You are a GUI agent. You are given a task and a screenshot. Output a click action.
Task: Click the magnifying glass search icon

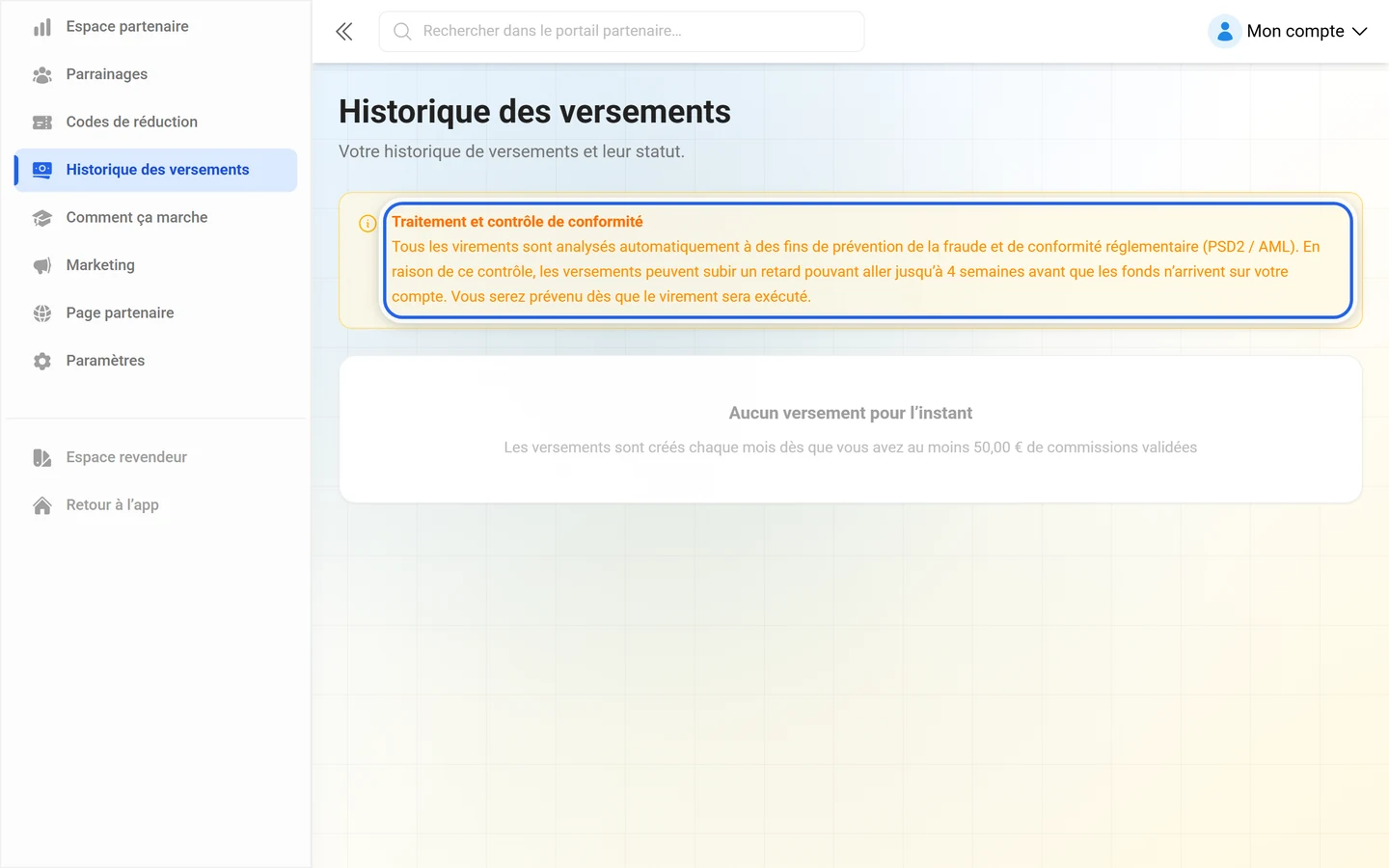[402, 32]
